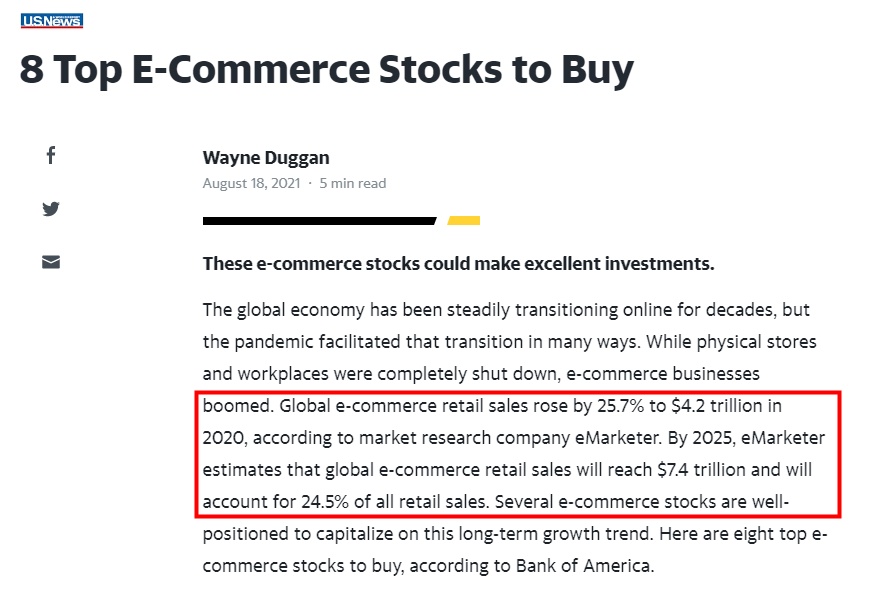This screenshot has width=873, height=591.
Task: Share the article via Twitter icon
Action: tap(51, 209)
